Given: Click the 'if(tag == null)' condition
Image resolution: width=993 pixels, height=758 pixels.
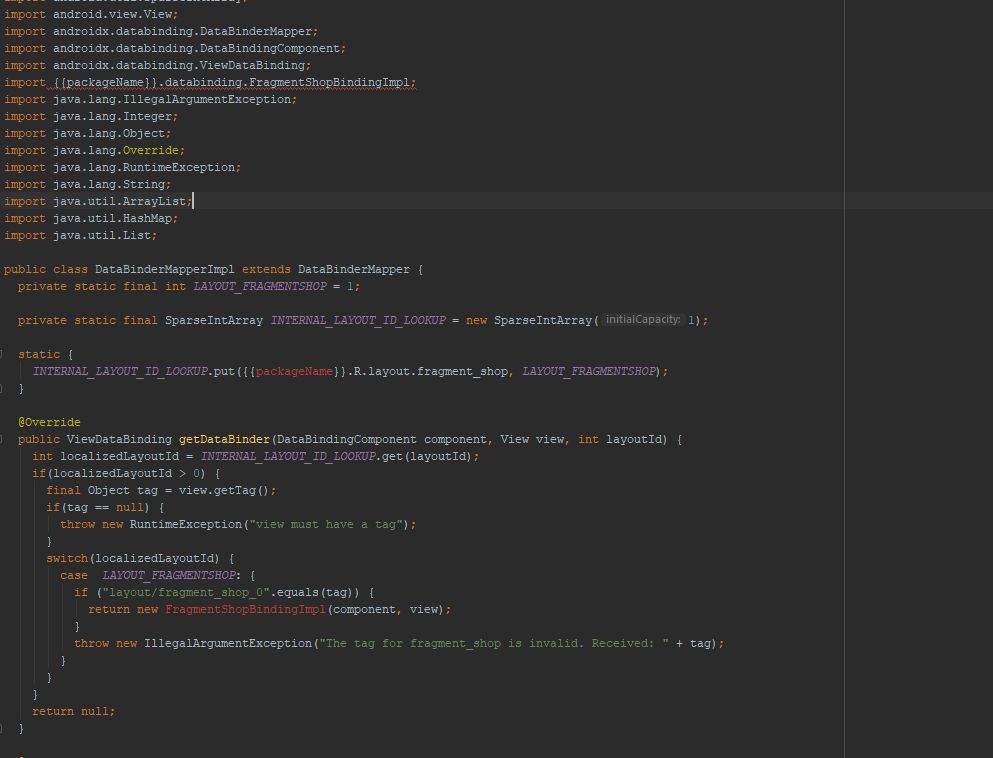Looking at the screenshot, I should 98,508.
